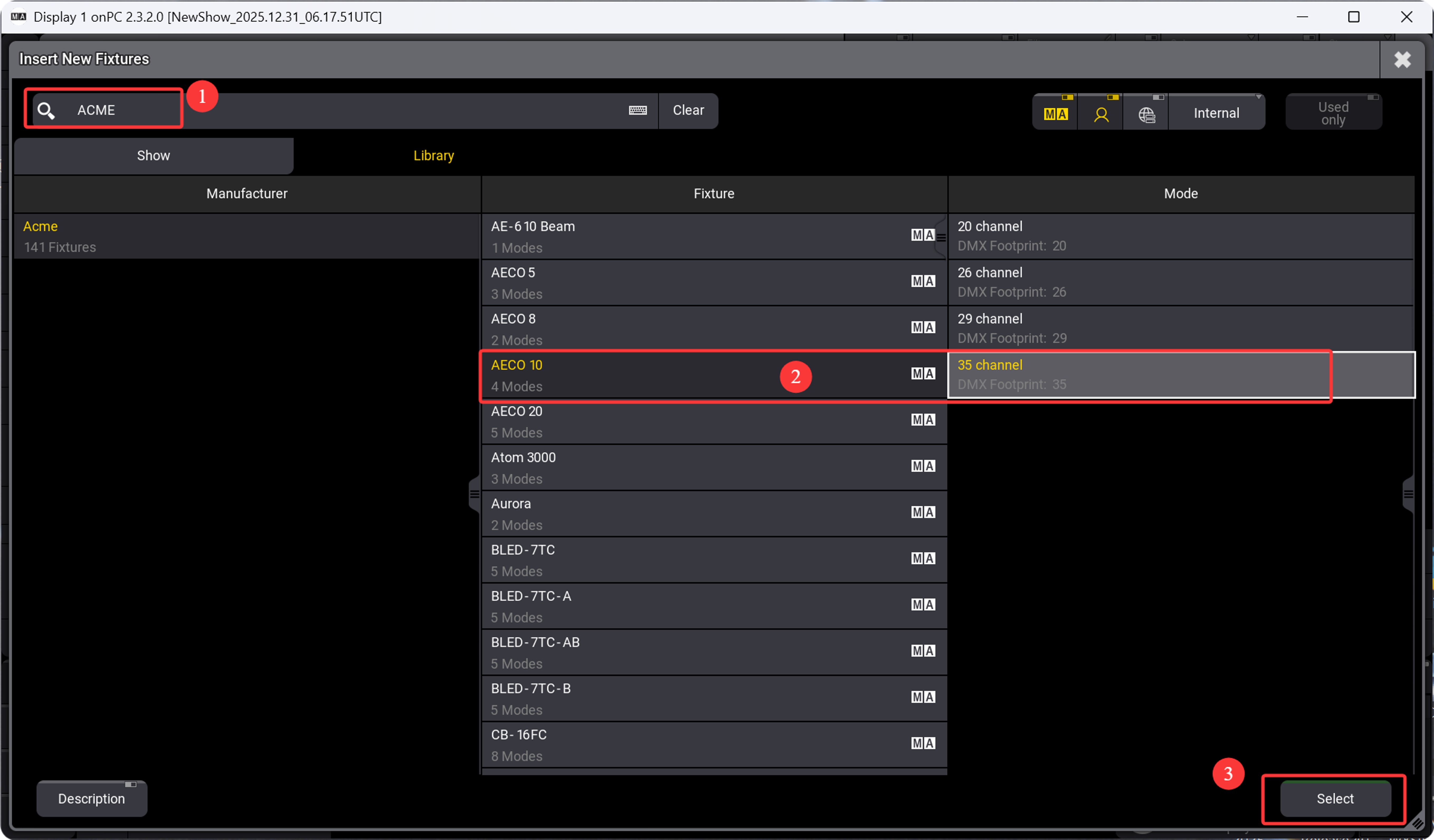
Task: Click splitter handle left of Fixture column
Action: pos(474,494)
